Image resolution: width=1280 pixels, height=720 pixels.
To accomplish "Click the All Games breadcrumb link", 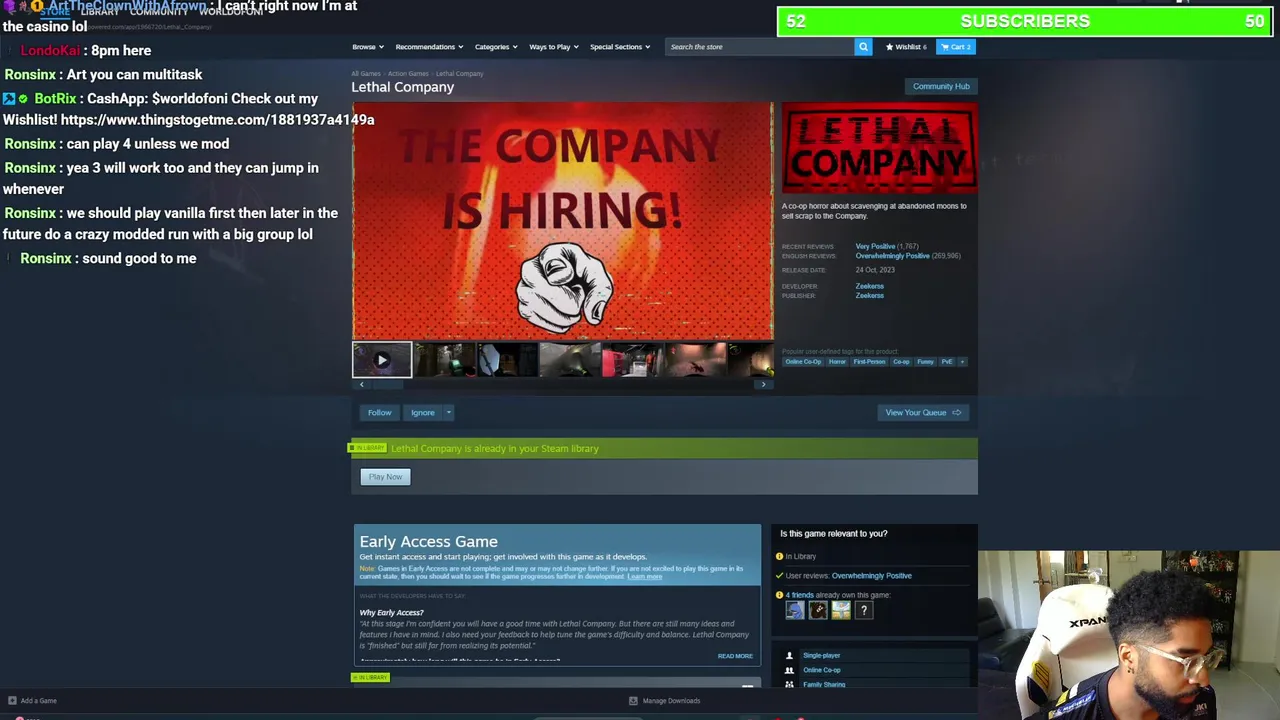I will (x=366, y=74).
